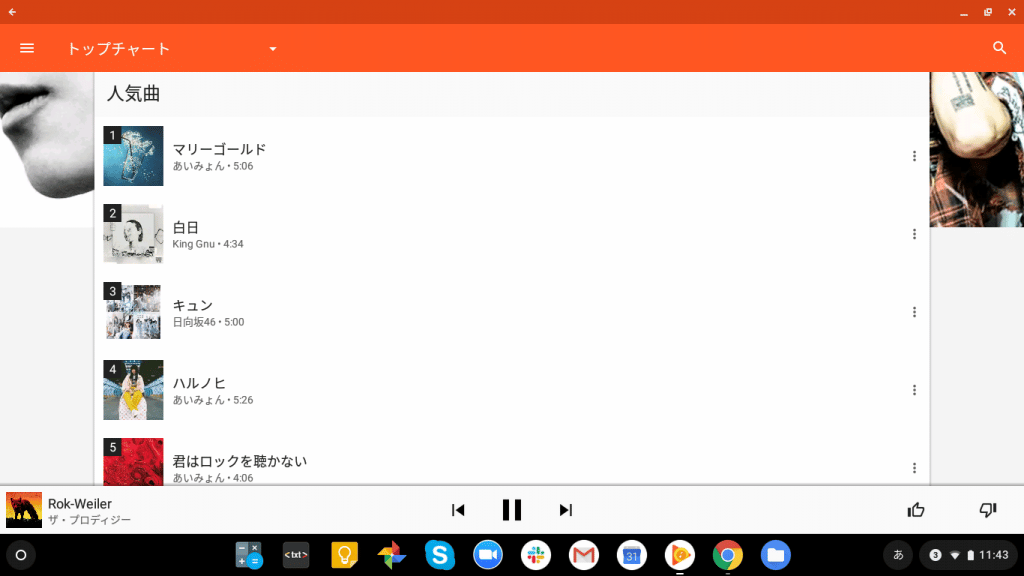Pause the currently playing song
The image size is (1024, 576).
[x=512, y=510]
